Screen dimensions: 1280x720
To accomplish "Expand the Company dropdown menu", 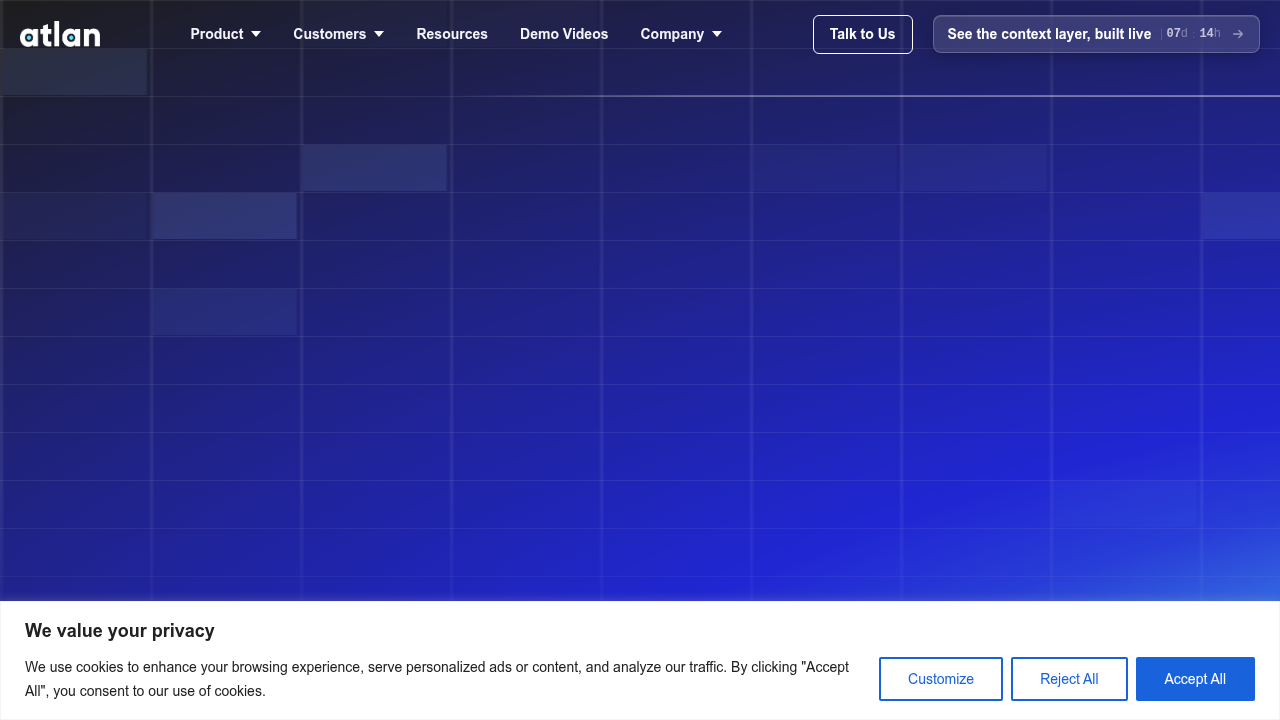I will [681, 34].
